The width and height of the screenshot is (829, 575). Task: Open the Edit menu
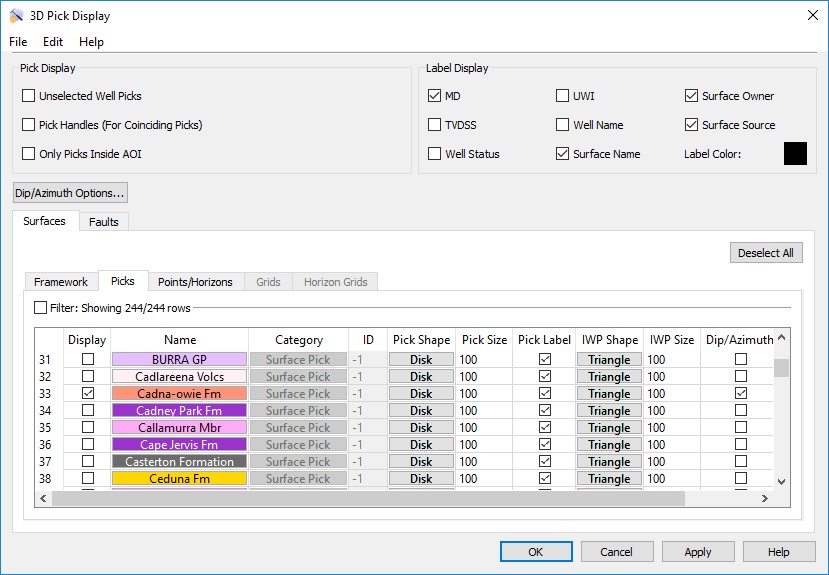(53, 42)
